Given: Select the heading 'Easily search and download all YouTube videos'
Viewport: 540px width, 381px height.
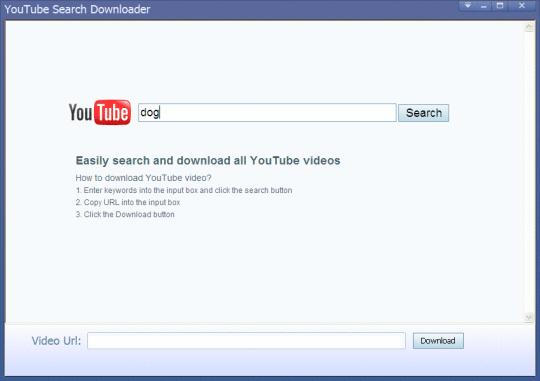Looking at the screenshot, I should 208,161.
